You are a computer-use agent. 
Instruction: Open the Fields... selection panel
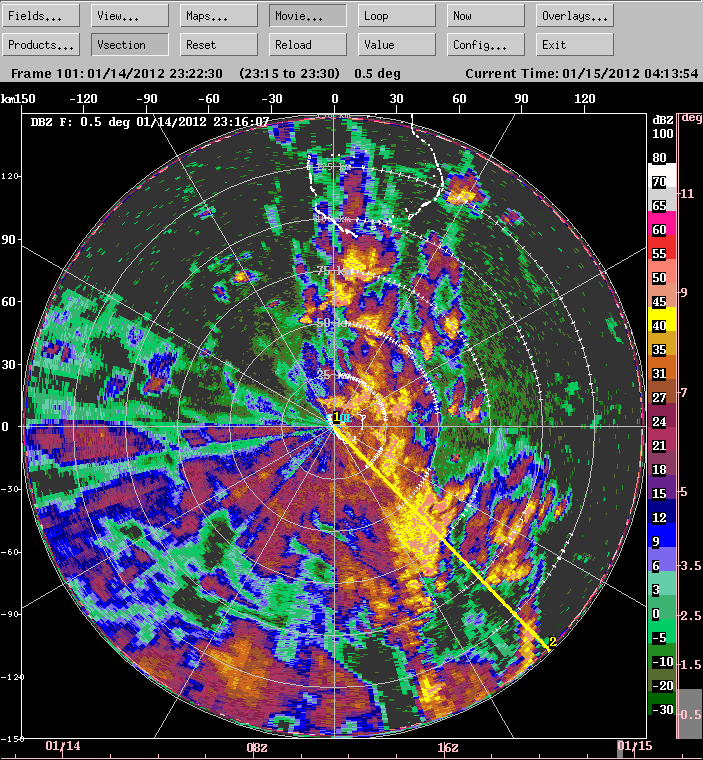(42, 16)
